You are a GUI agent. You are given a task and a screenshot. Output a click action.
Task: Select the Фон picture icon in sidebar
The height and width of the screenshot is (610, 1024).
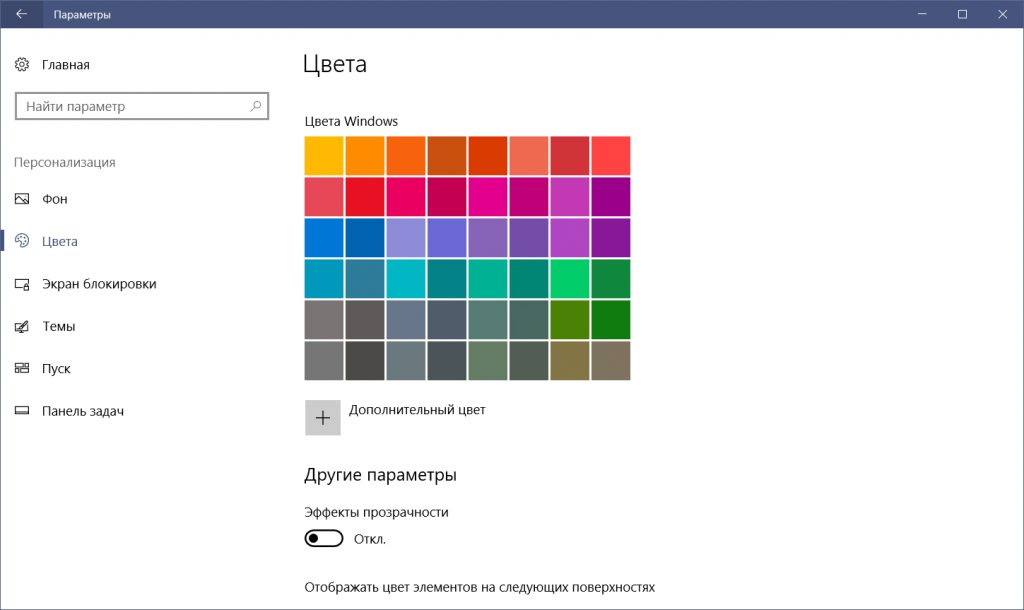[x=22, y=198]
